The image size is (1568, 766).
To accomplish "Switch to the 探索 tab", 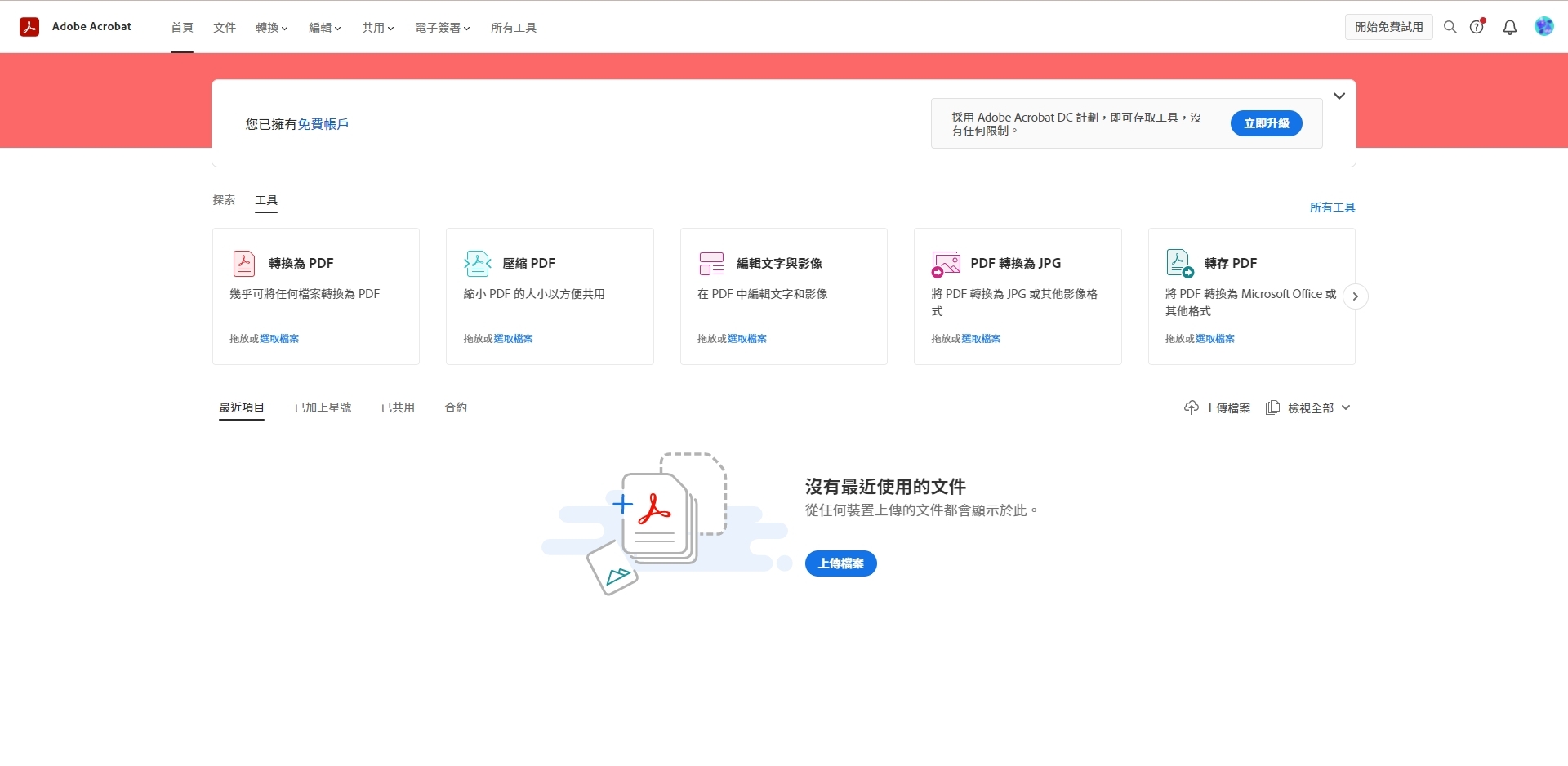I will (224, 200).
